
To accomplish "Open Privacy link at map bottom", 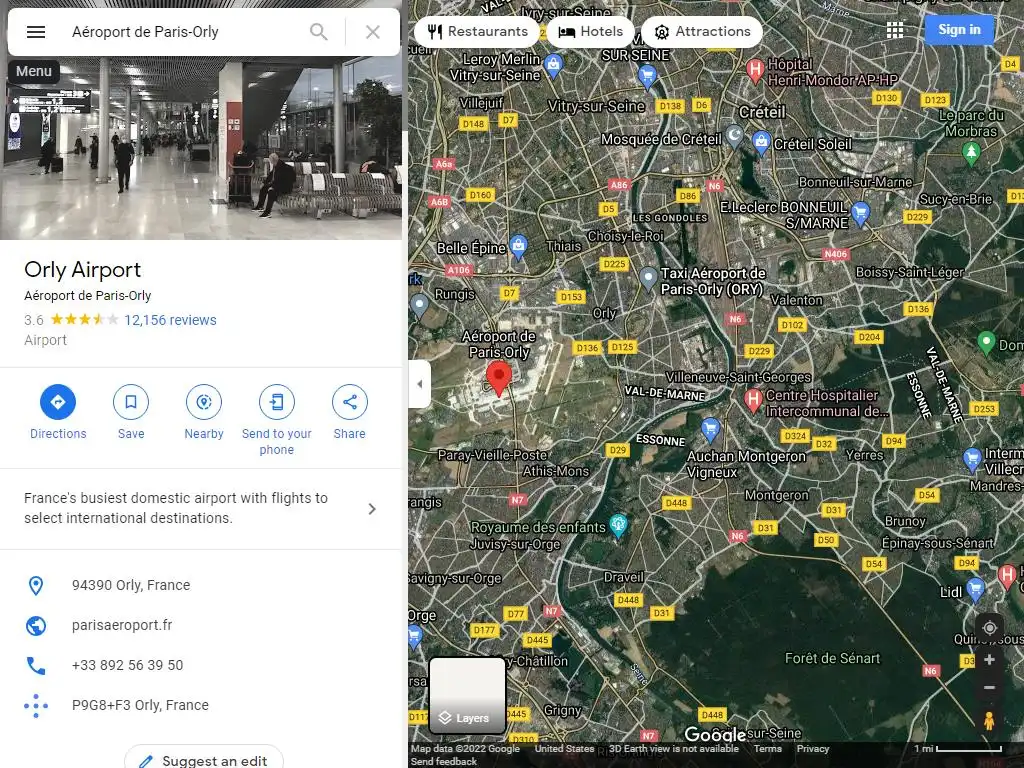I will click(x=812, y=748).
